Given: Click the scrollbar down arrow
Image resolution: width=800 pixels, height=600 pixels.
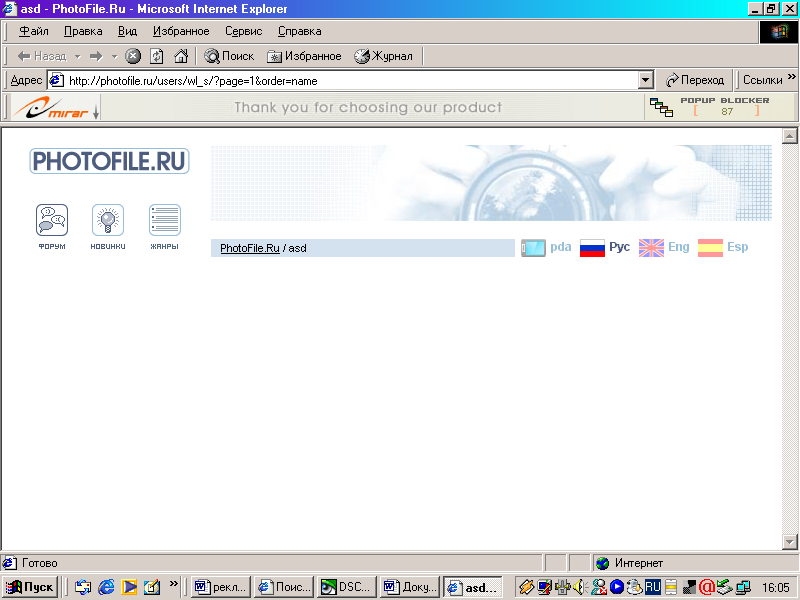Looking at the screenshot, I should pyautogui.click(x=789, y=541).
